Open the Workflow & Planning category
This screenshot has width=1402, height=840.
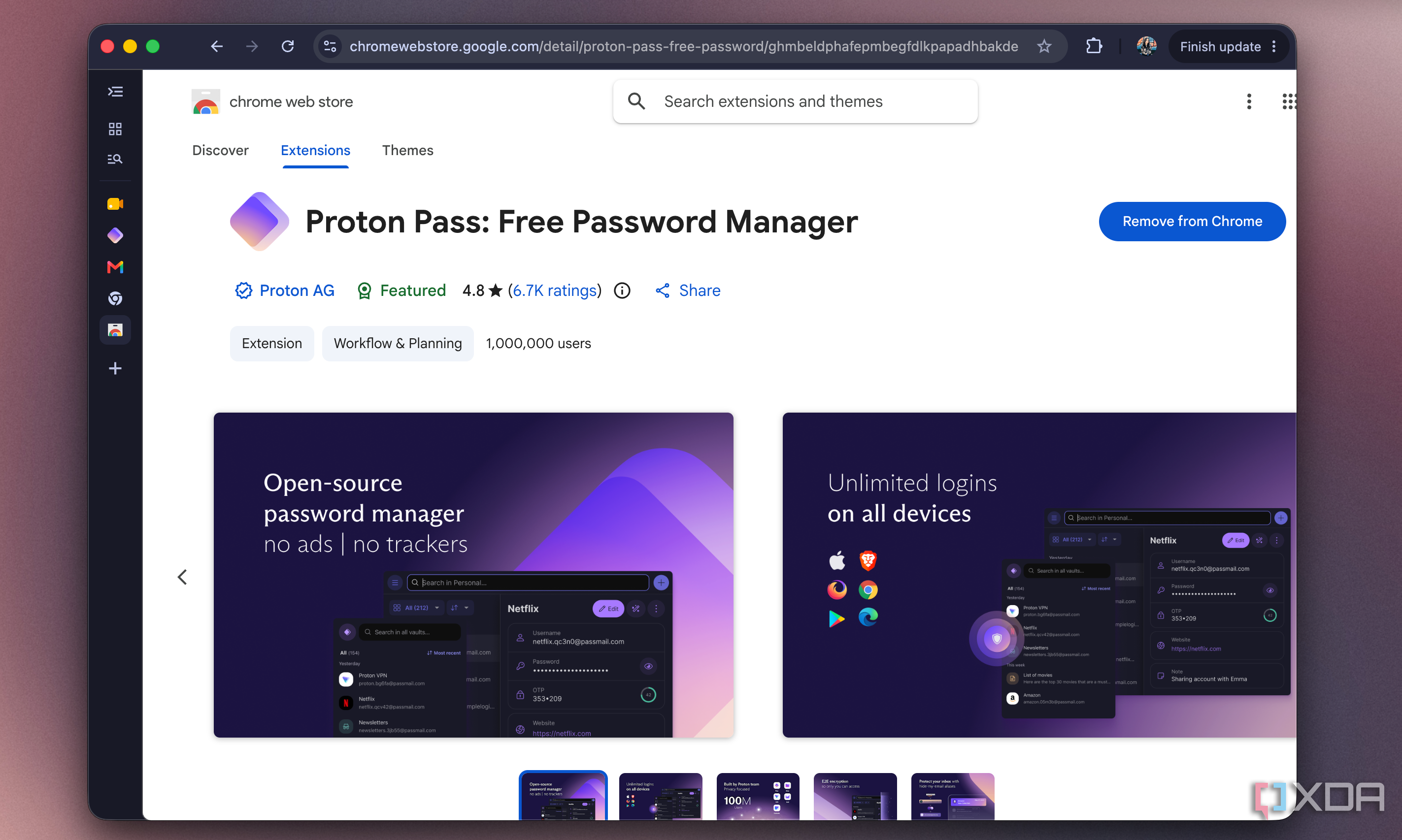(x=398, y=344)
